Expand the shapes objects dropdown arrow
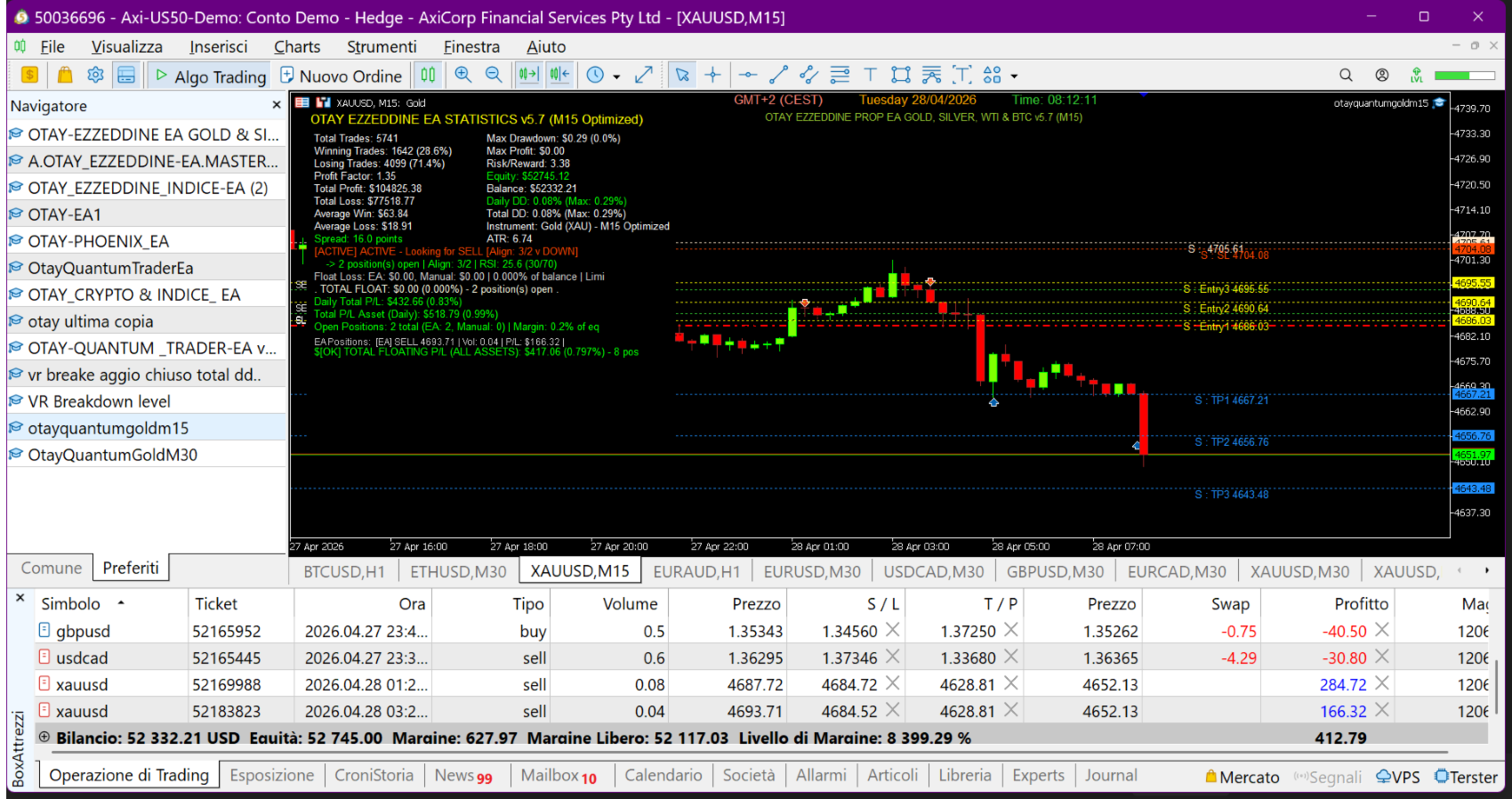Image resolution: width=1512 pixels, height=799 pixels. (1014, 77)
